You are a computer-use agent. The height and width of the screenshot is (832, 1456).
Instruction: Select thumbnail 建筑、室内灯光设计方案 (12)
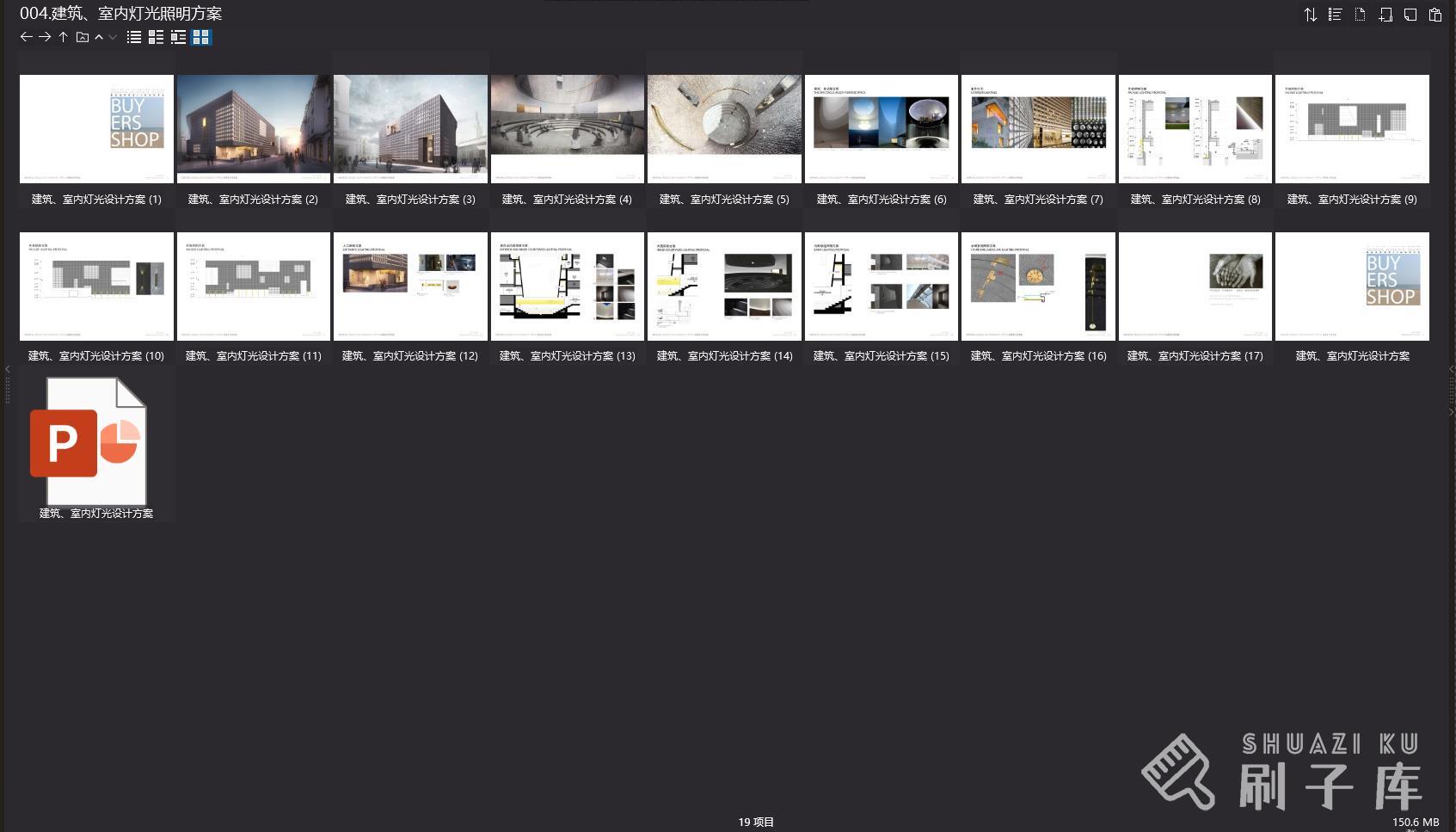pyautogui.click(x=410, y=286)
